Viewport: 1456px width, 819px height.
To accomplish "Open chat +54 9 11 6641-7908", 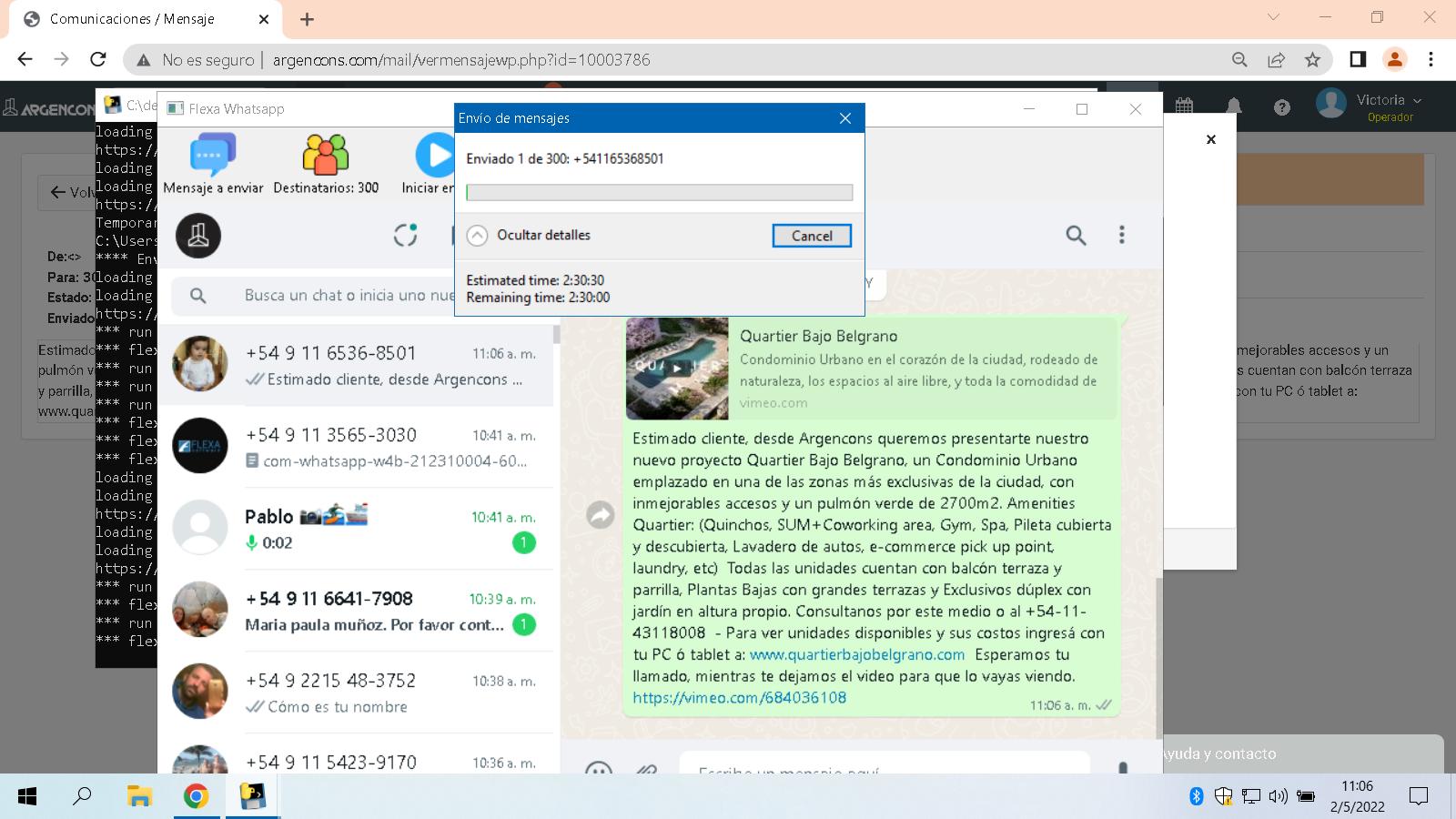I will tap(355, 611).
